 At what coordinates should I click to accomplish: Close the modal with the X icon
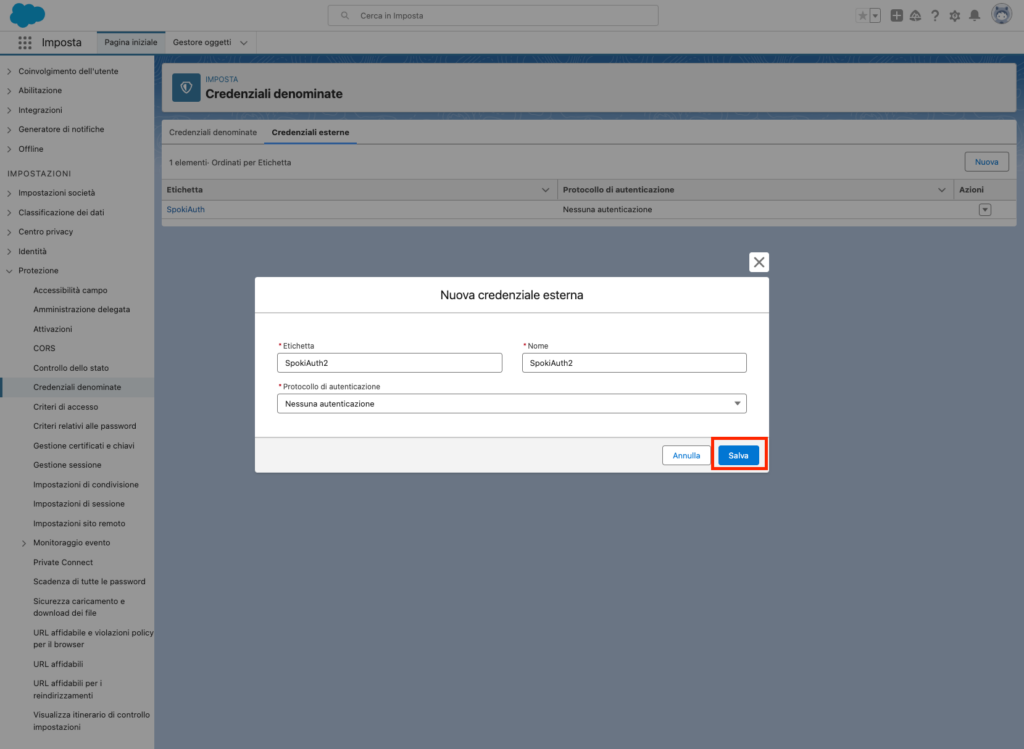[x=759, y=262]
